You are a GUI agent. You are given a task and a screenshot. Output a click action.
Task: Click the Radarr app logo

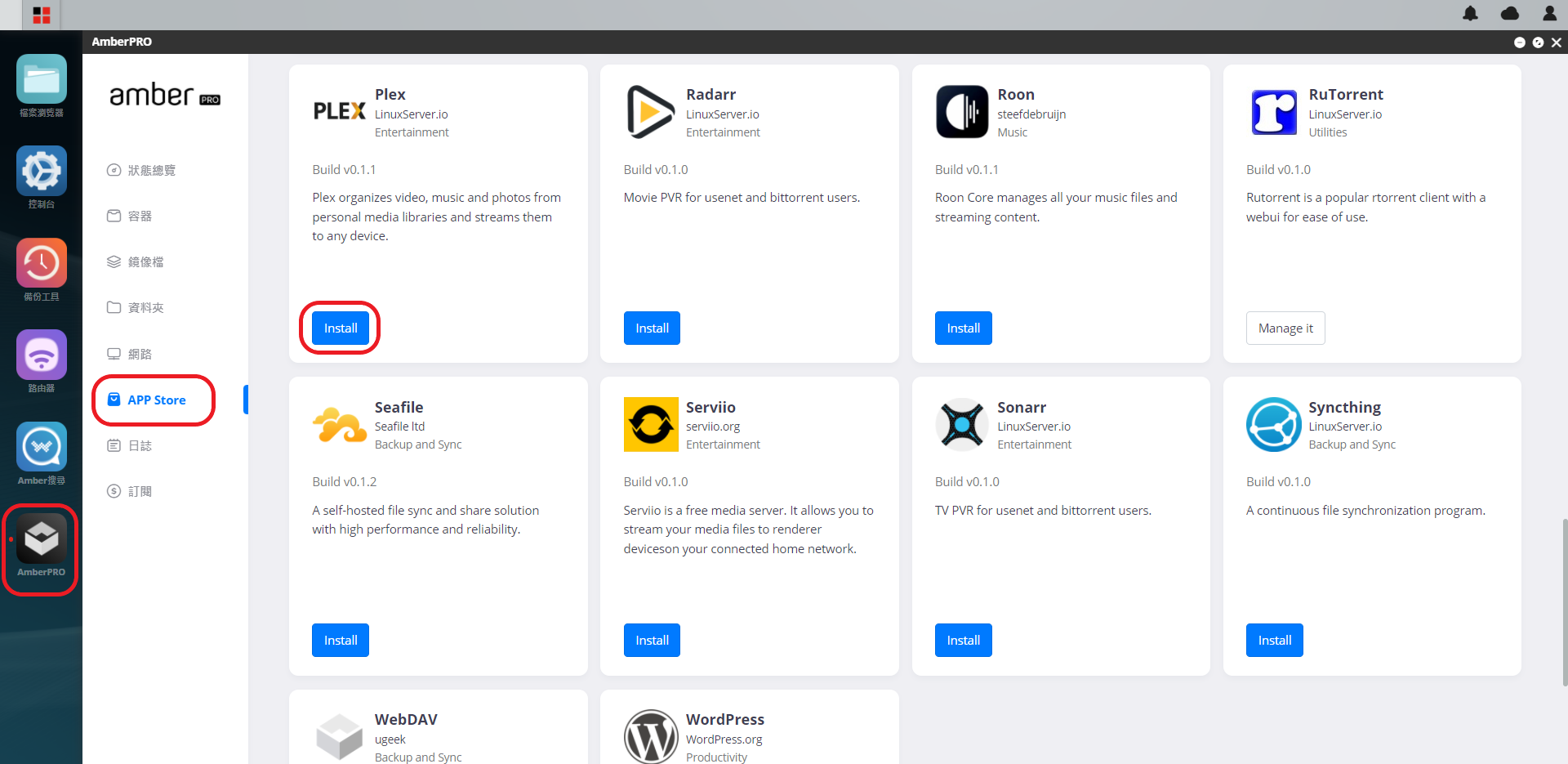pyautogui.click(x=650, y=112)
